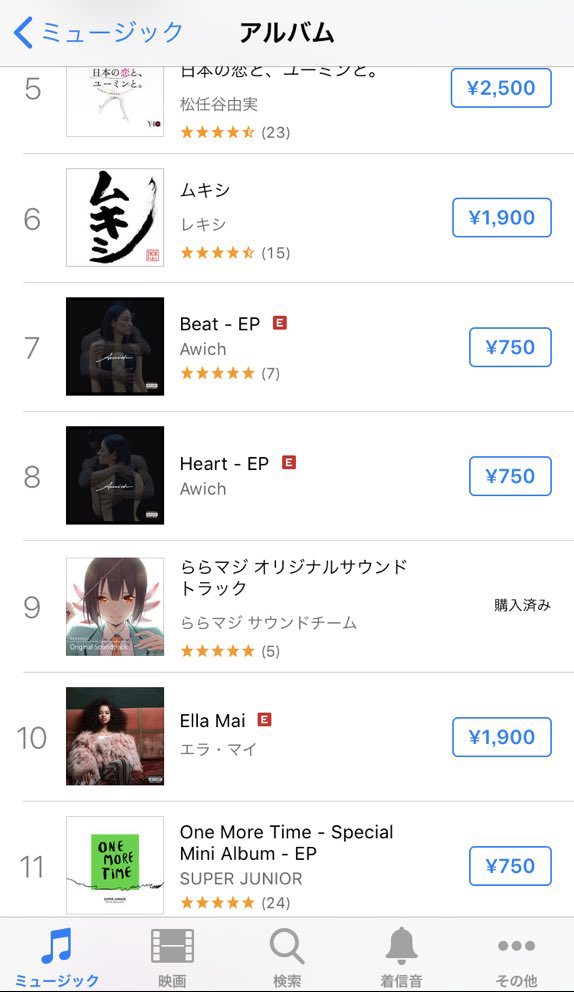Viewport: 574px width, 992px height.
Task: Buy One More Time EP for ¥750
Action: pos(510,865)
